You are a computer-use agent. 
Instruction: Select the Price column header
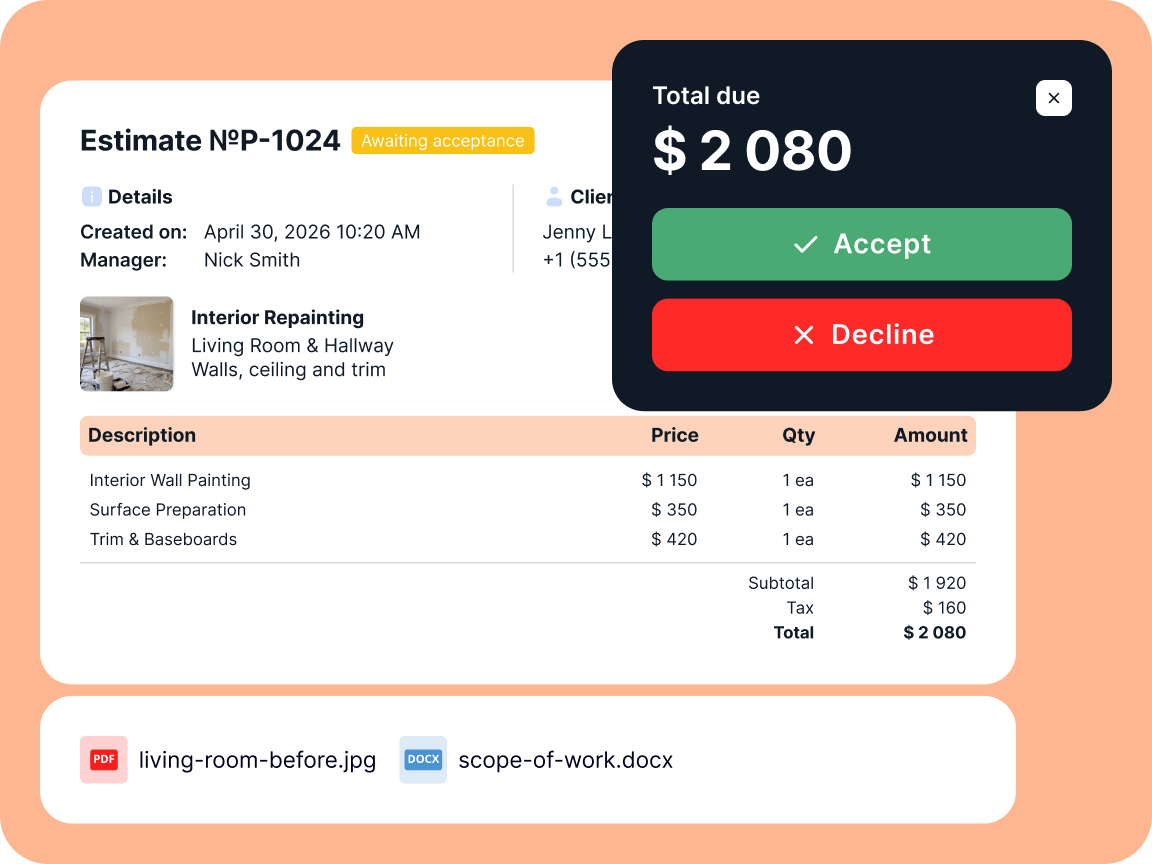(674, 435)
